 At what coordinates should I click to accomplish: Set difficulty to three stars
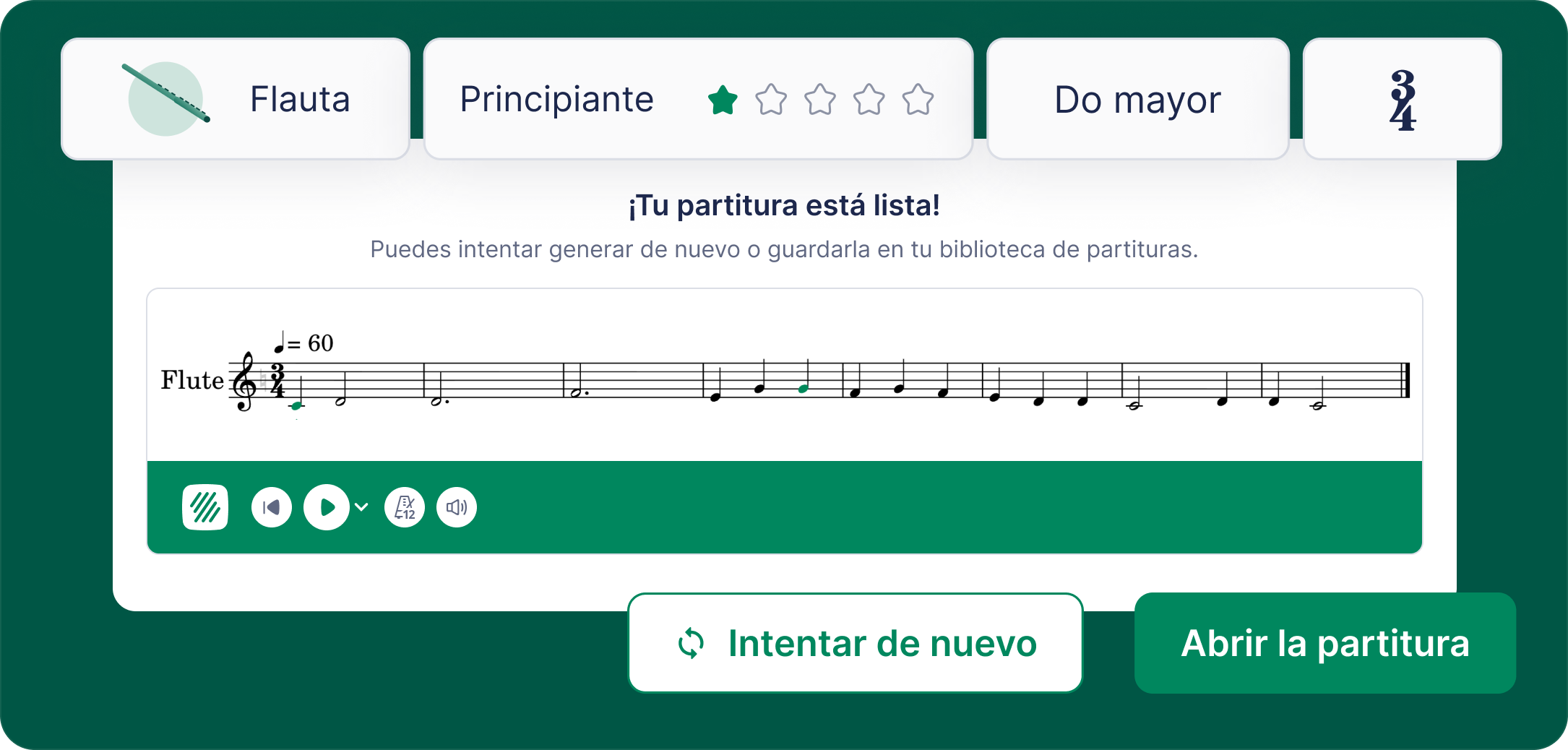pos(820,100)
